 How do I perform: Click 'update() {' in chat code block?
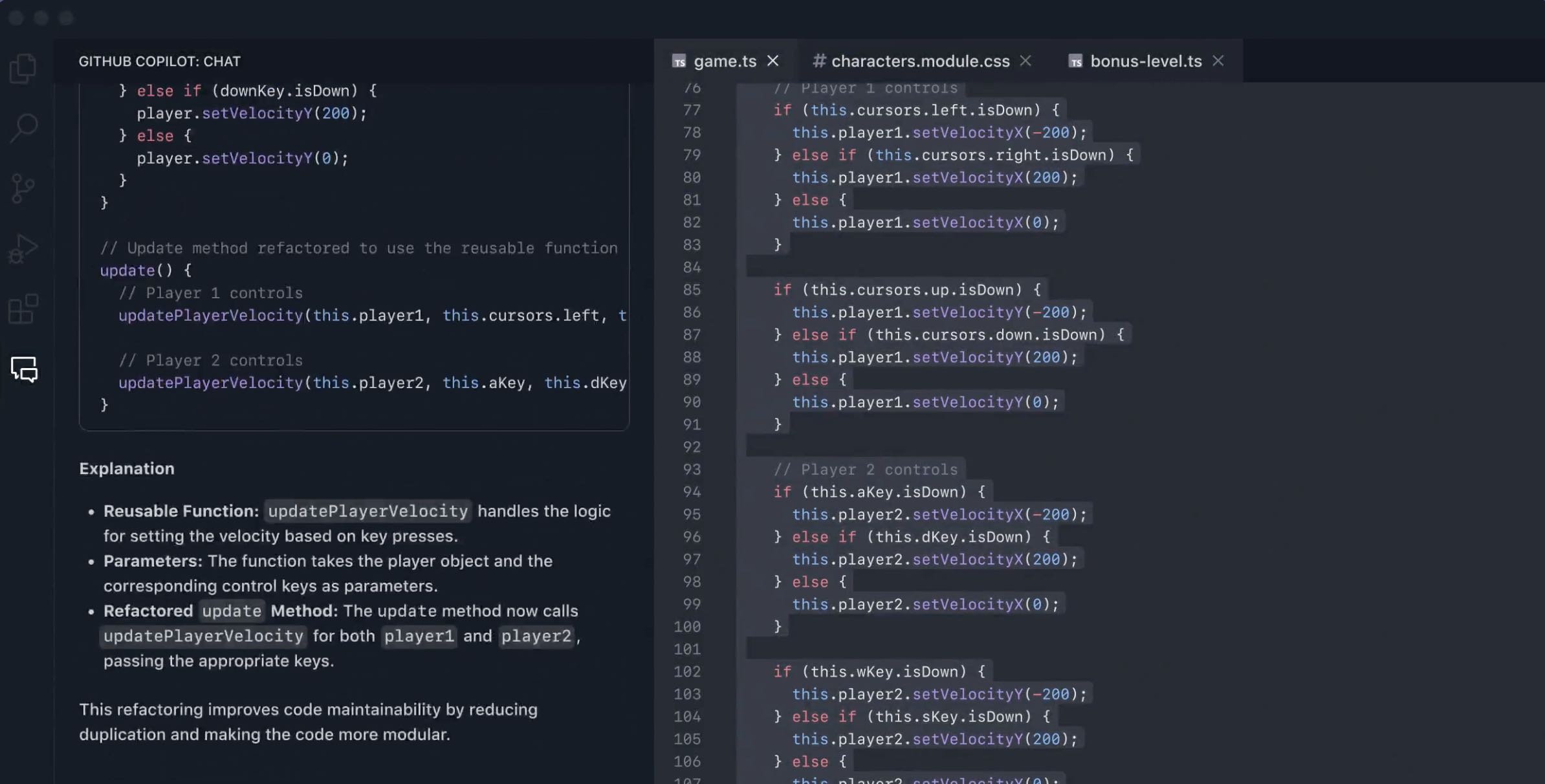point(146,270)
